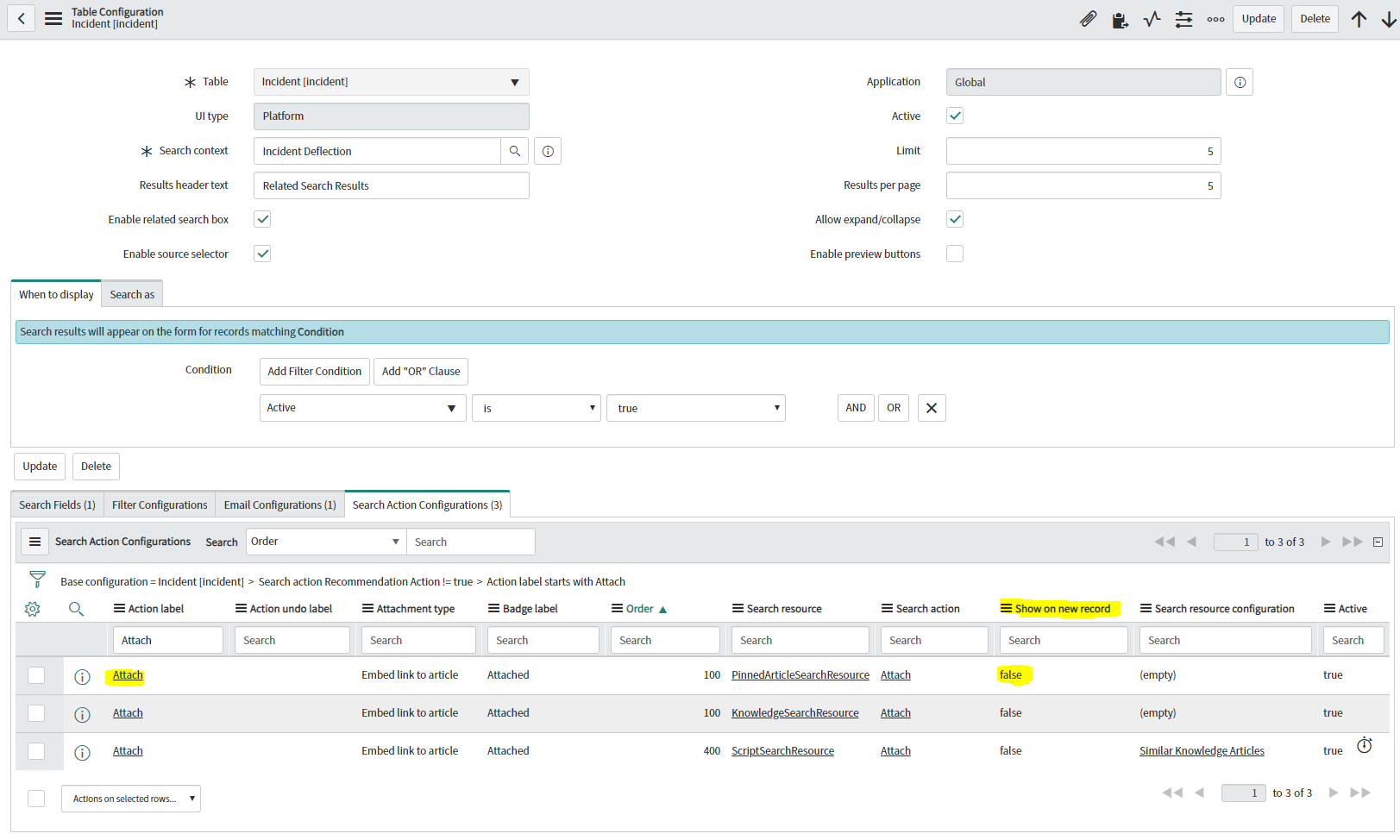The image size is (1400, 840).
Task: Open the condition operator 'is' dropdown
Action: point(537,408)
